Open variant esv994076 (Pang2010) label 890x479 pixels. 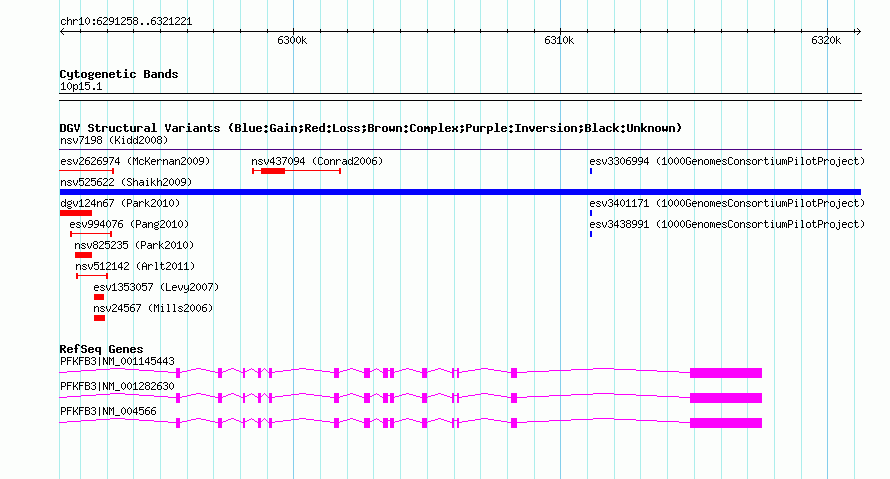pyautogui.click(x=129, y=224)
